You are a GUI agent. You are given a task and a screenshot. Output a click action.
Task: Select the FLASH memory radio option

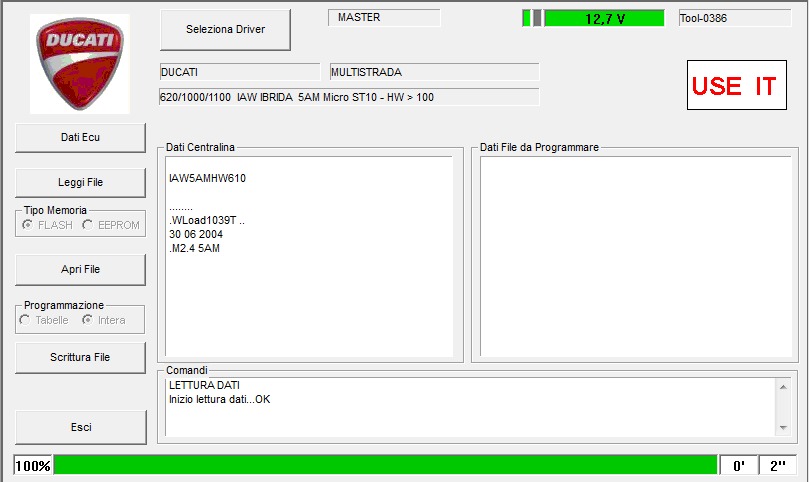[x=27, y=225]
